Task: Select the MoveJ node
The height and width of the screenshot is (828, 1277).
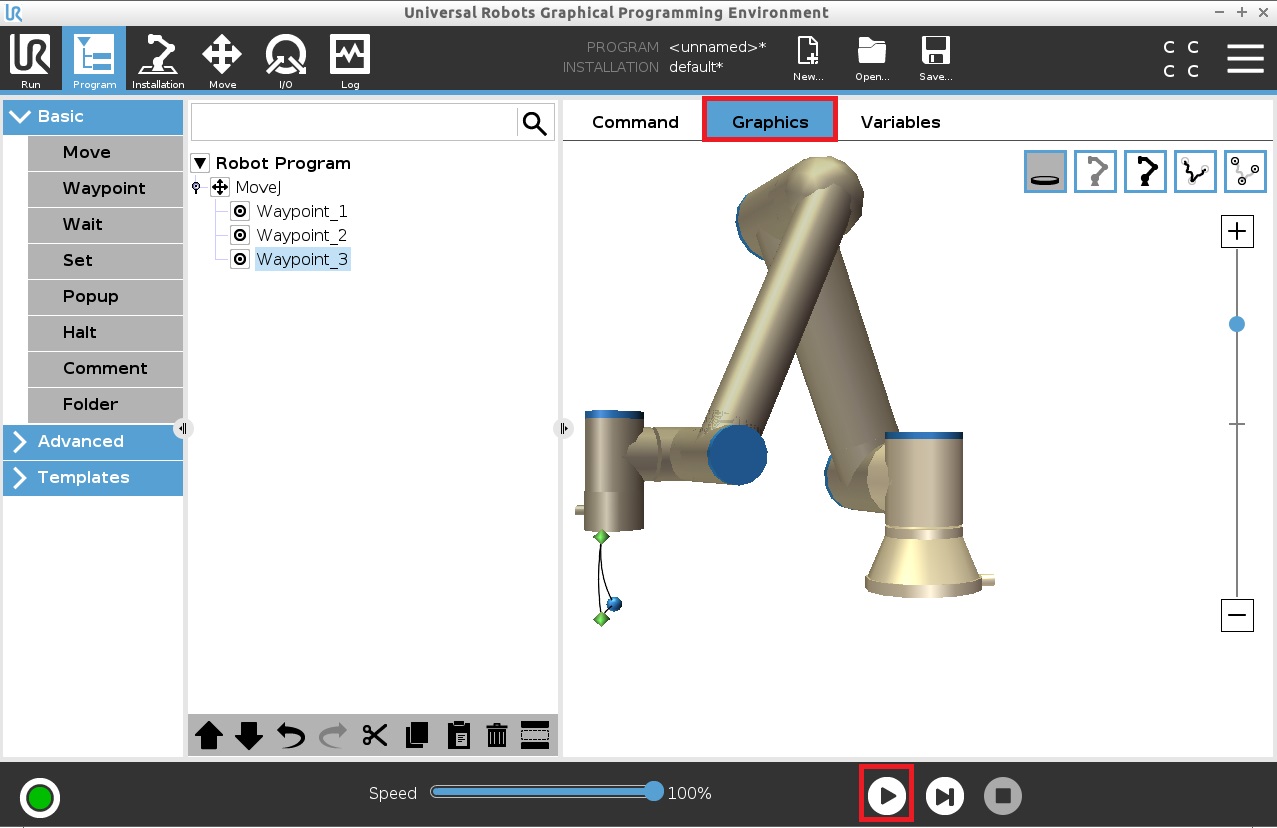Action: coord(258,187)
